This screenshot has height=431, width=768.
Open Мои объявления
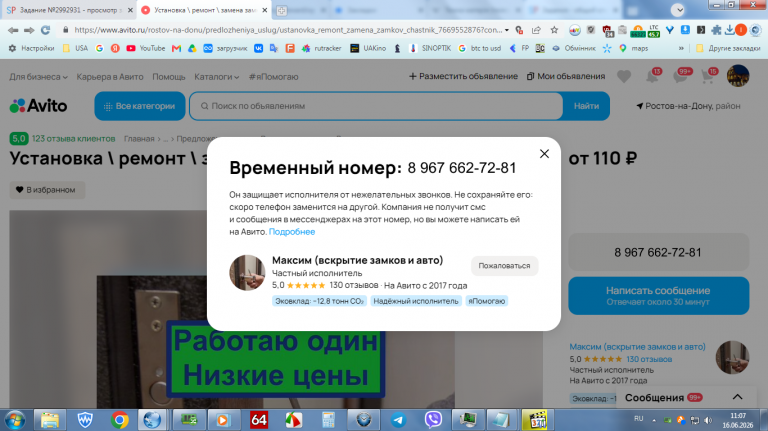pyautogui.click(x=566, y=76)
